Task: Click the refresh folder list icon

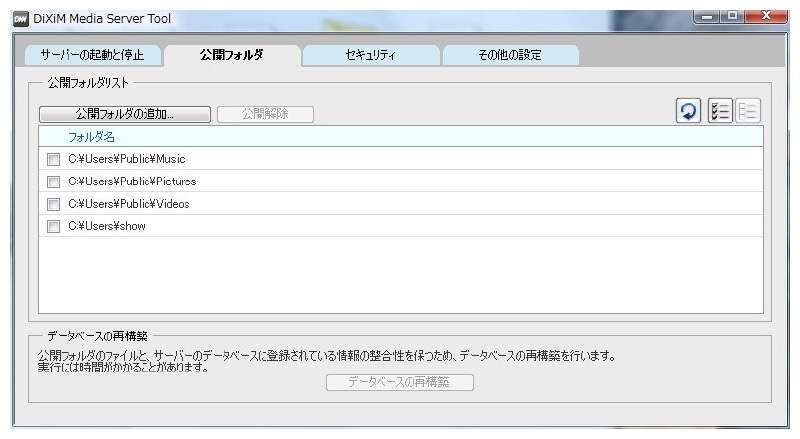Action: coord(689,113)
